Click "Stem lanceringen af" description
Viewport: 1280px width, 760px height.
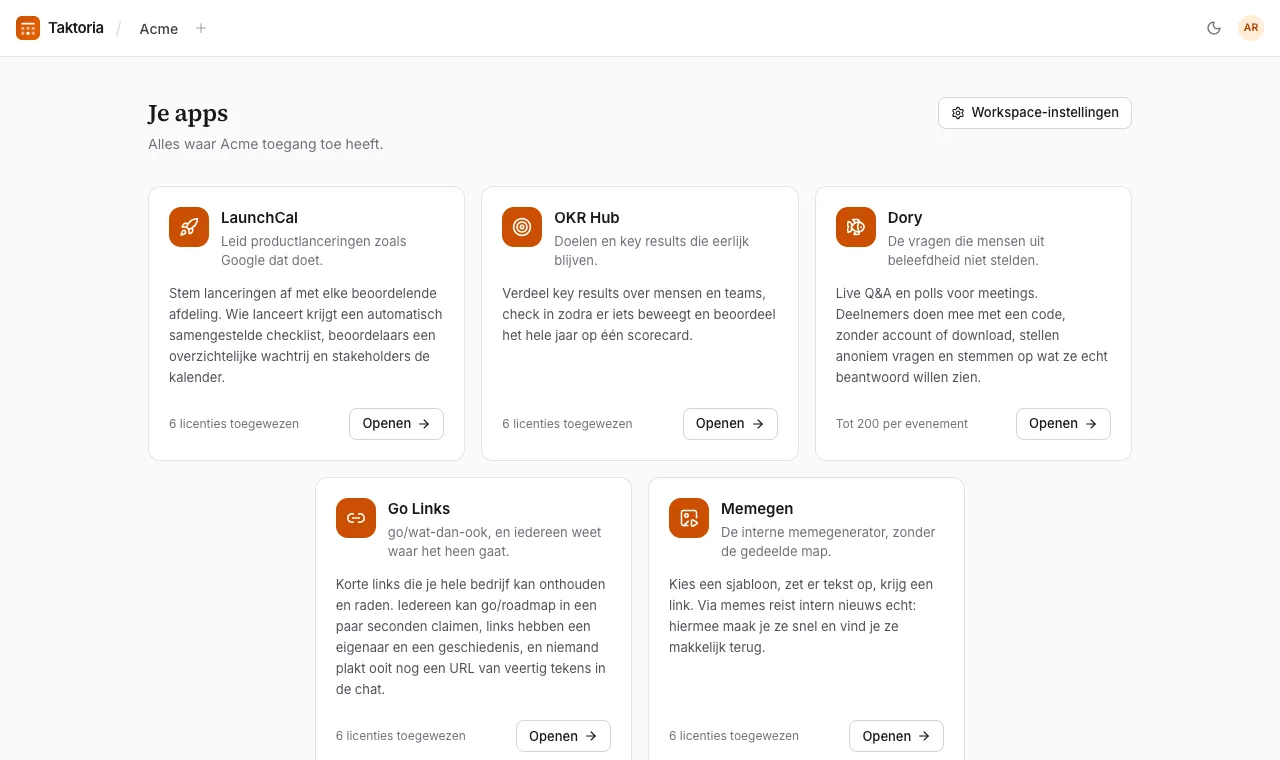tap(306, 335)
